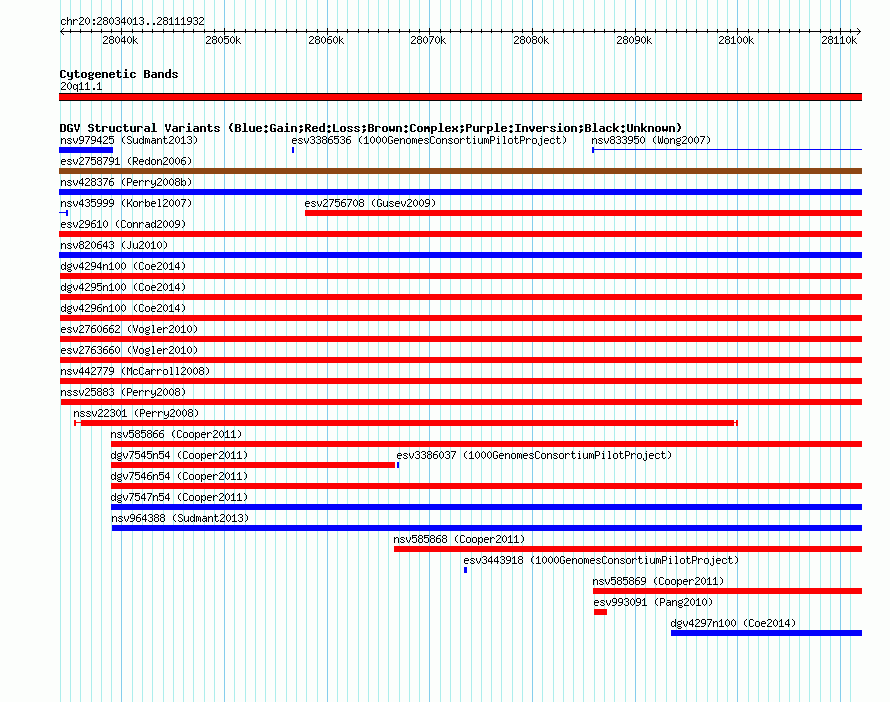Open the dgv4296n100 (Coe2014) variant label

click(123, 308)
